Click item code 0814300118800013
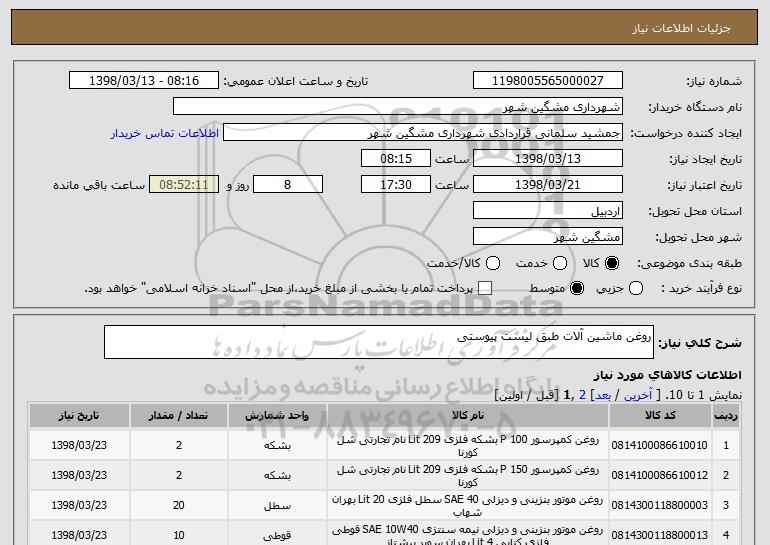Image resolution: width=770 pixels, height=545 pixels. click(660, 535)
